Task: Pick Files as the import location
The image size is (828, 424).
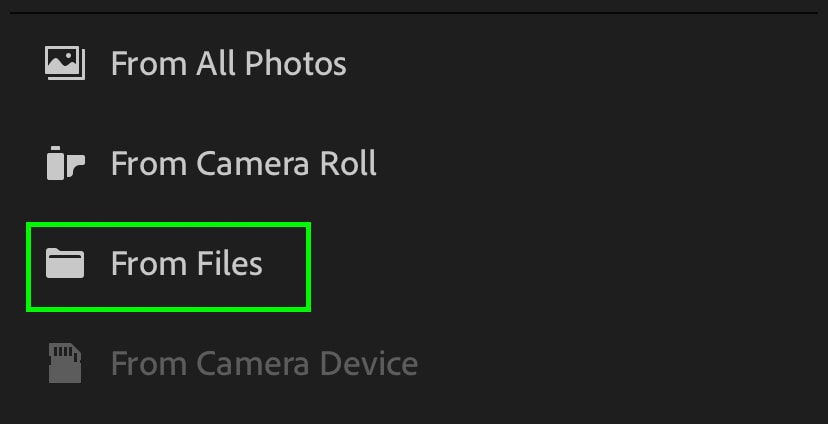Action: pos(186,264)
